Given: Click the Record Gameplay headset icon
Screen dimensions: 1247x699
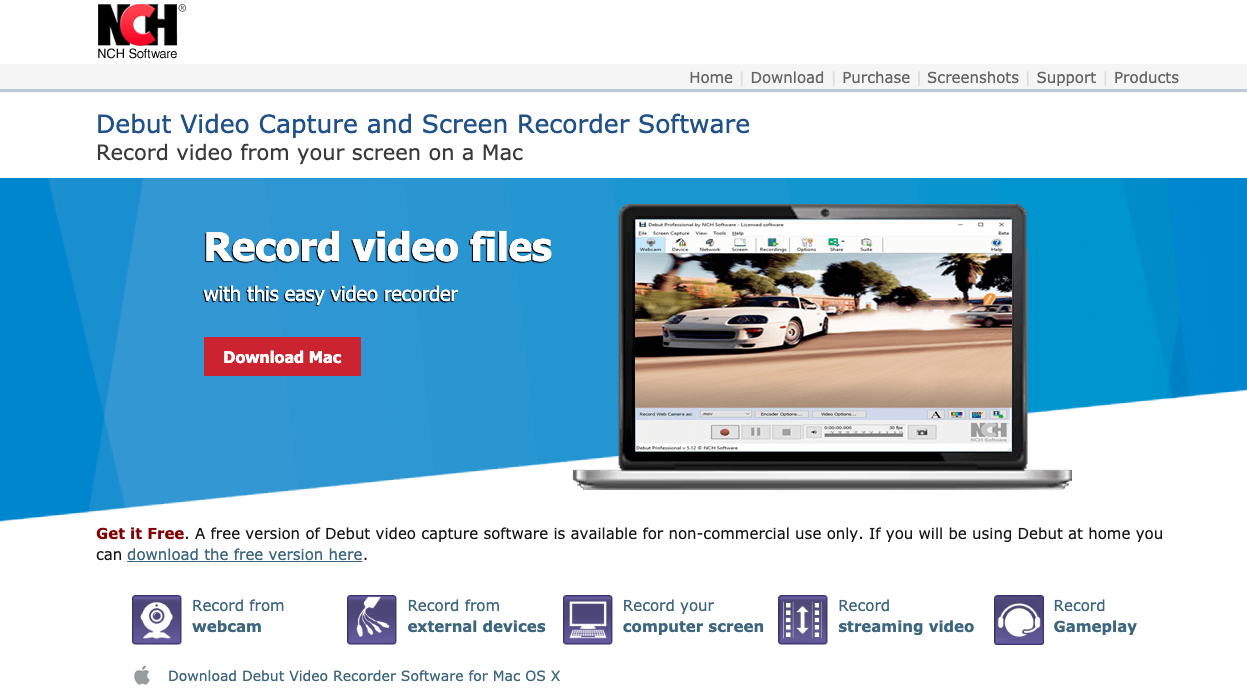Looking at the screenshot, I should [1019, 619].
